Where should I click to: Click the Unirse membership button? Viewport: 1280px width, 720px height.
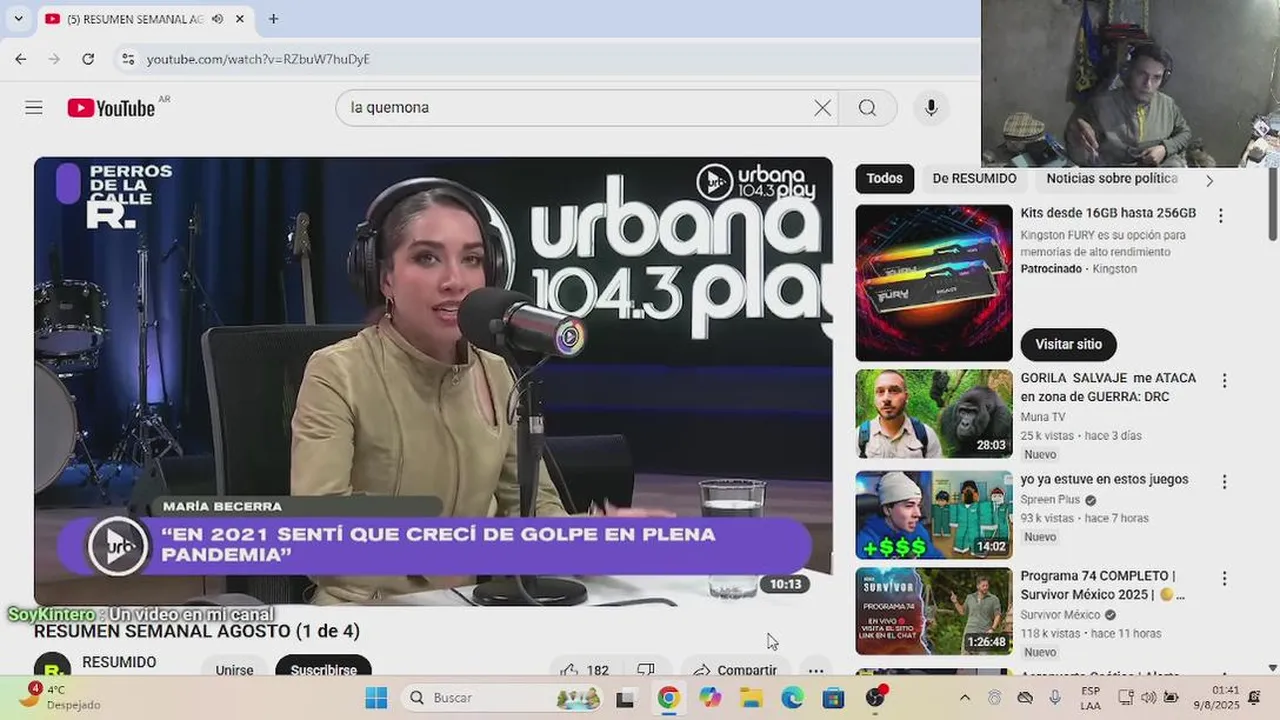click(x=234, y=670)
